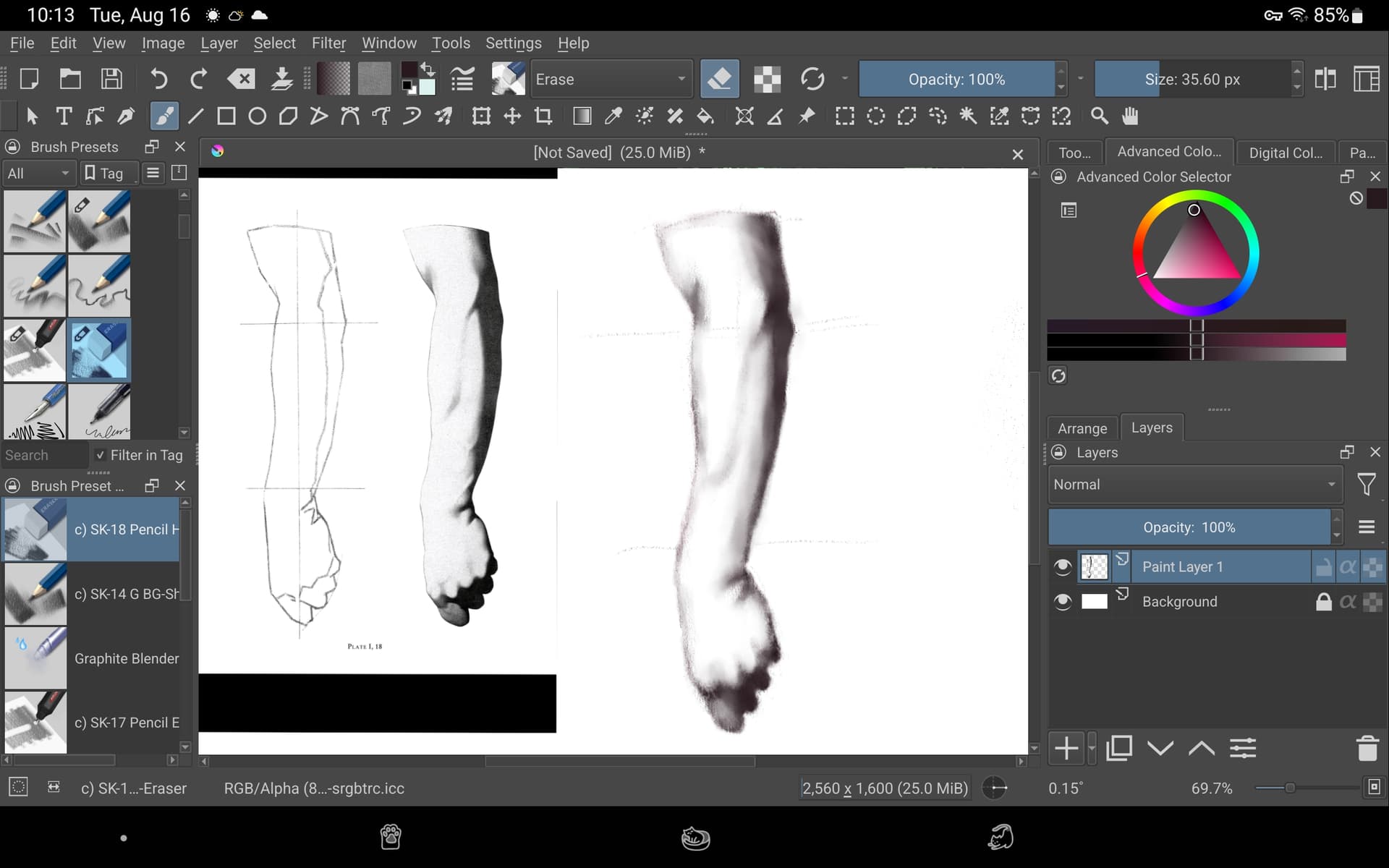This screenshot has height=868, width=1389.
Task: Open the Settings menu
Action: click(x=514, y=43)
